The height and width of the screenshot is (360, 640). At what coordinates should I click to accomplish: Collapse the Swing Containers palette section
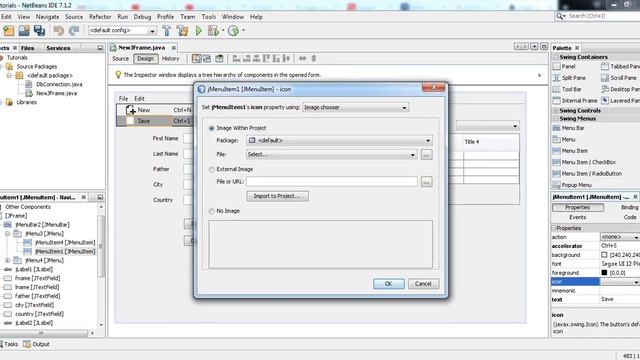pos(556,57)
